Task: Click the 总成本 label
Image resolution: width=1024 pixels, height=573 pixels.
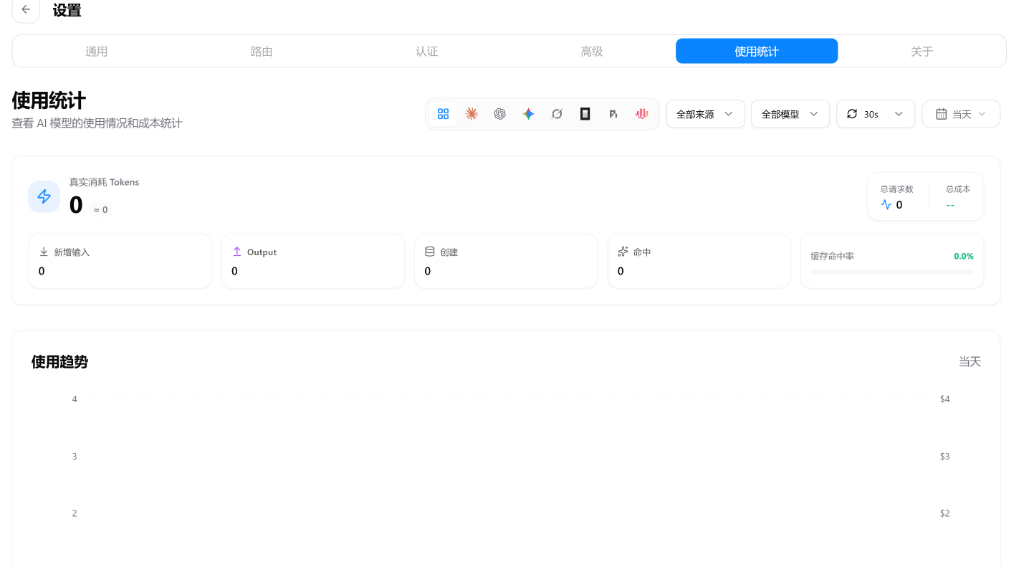Action: point(958,189)
